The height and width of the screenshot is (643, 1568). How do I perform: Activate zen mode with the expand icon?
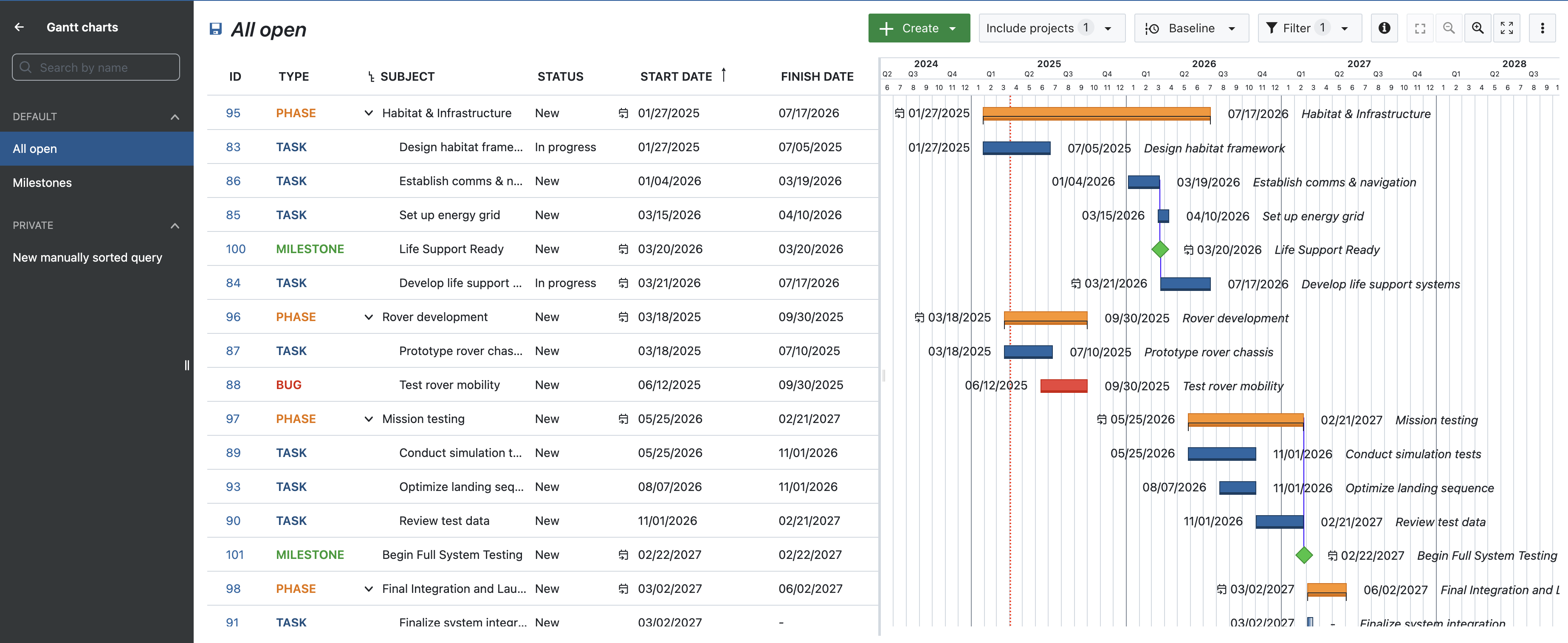(1507, 28)
